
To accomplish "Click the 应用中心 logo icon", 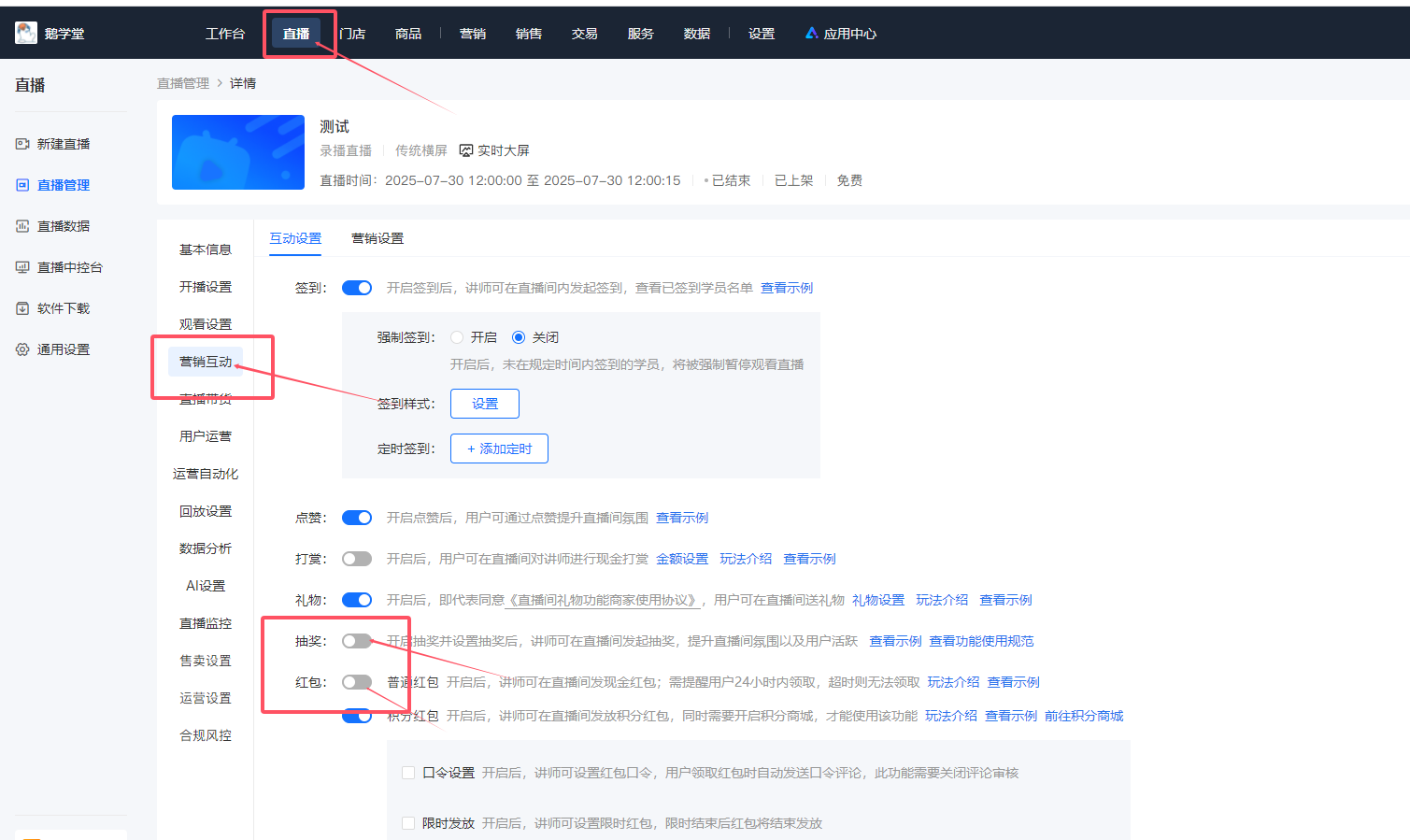I will click(811, 34).
